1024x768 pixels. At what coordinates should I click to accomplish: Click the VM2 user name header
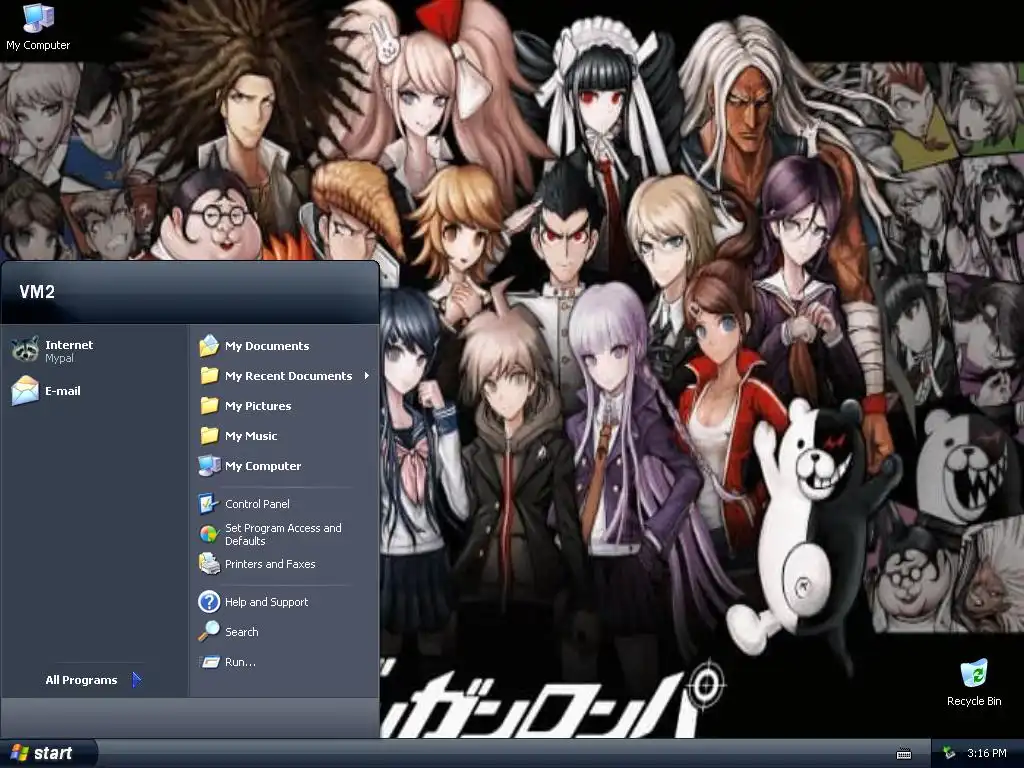(37, 292)
